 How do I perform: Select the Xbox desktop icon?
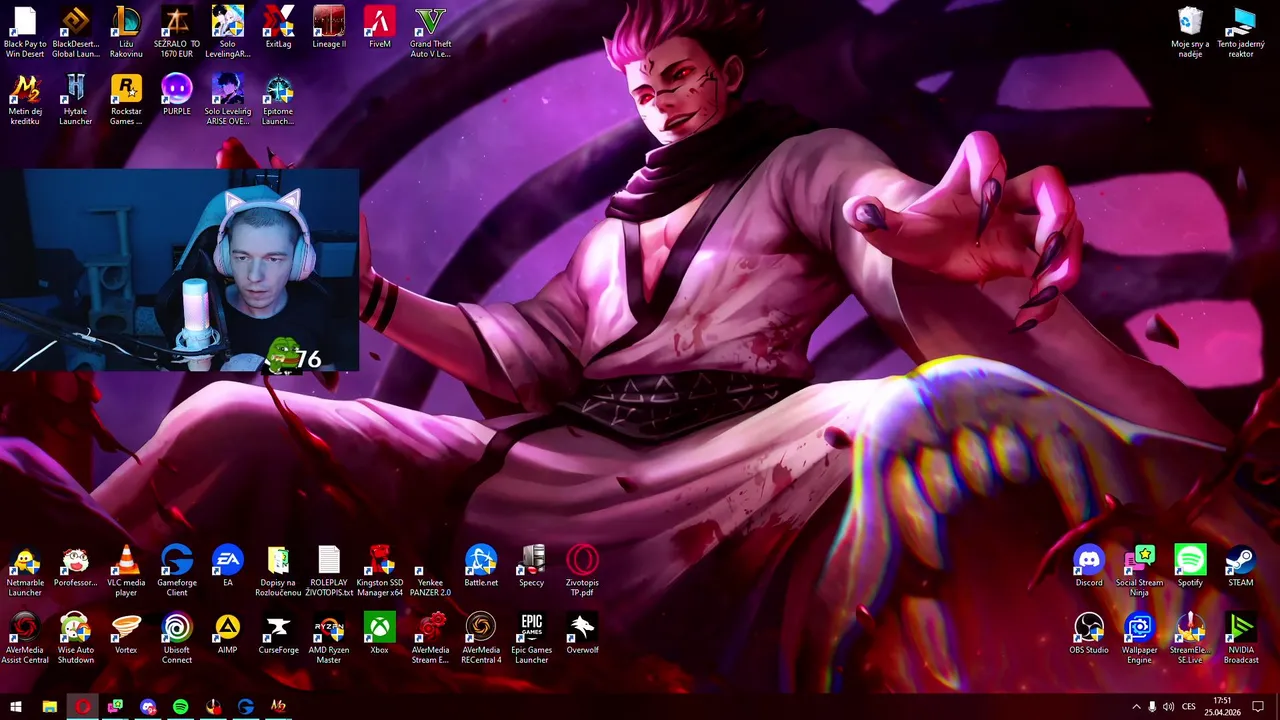tap(380, 634)
